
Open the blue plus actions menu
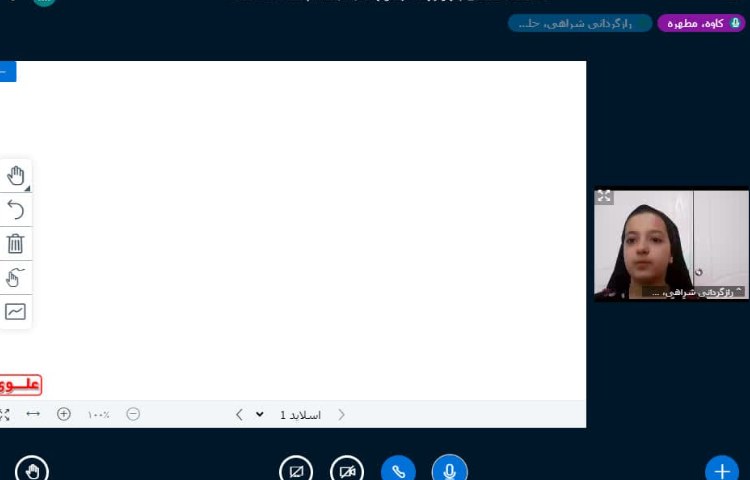pos(722,470)
